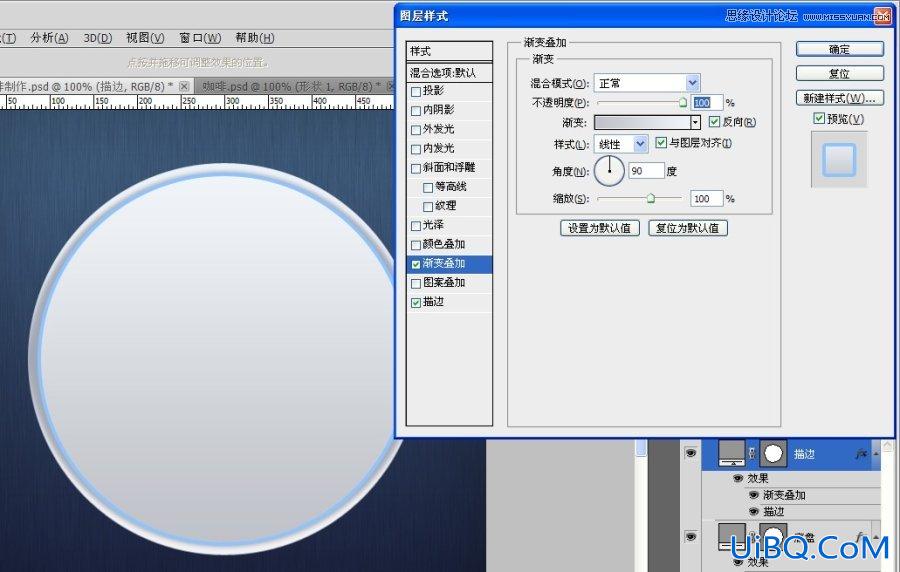Select the vector mask thumbnail of the 描边 layer
This screenshot has width=900, height=572.
pos(773,453)
